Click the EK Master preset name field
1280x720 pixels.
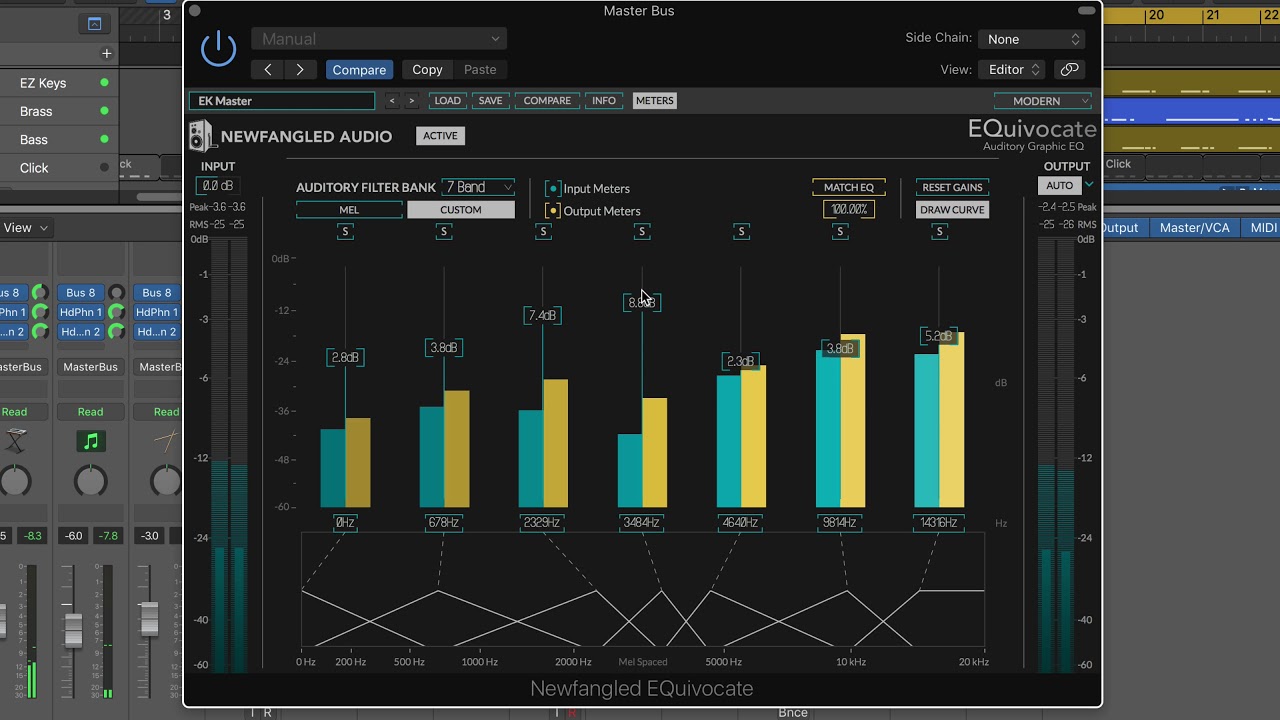282,100
